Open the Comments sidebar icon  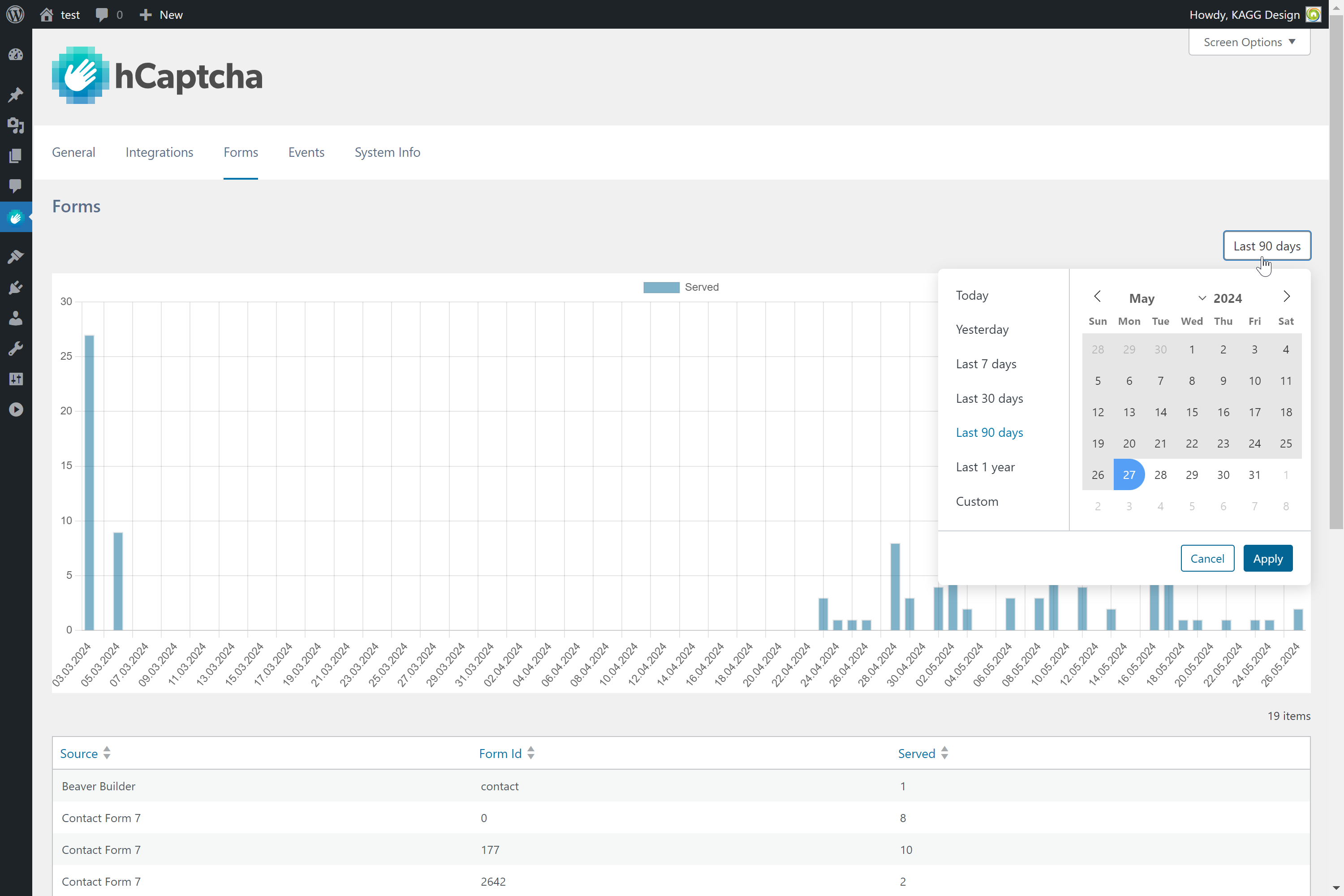coord(15,186)
